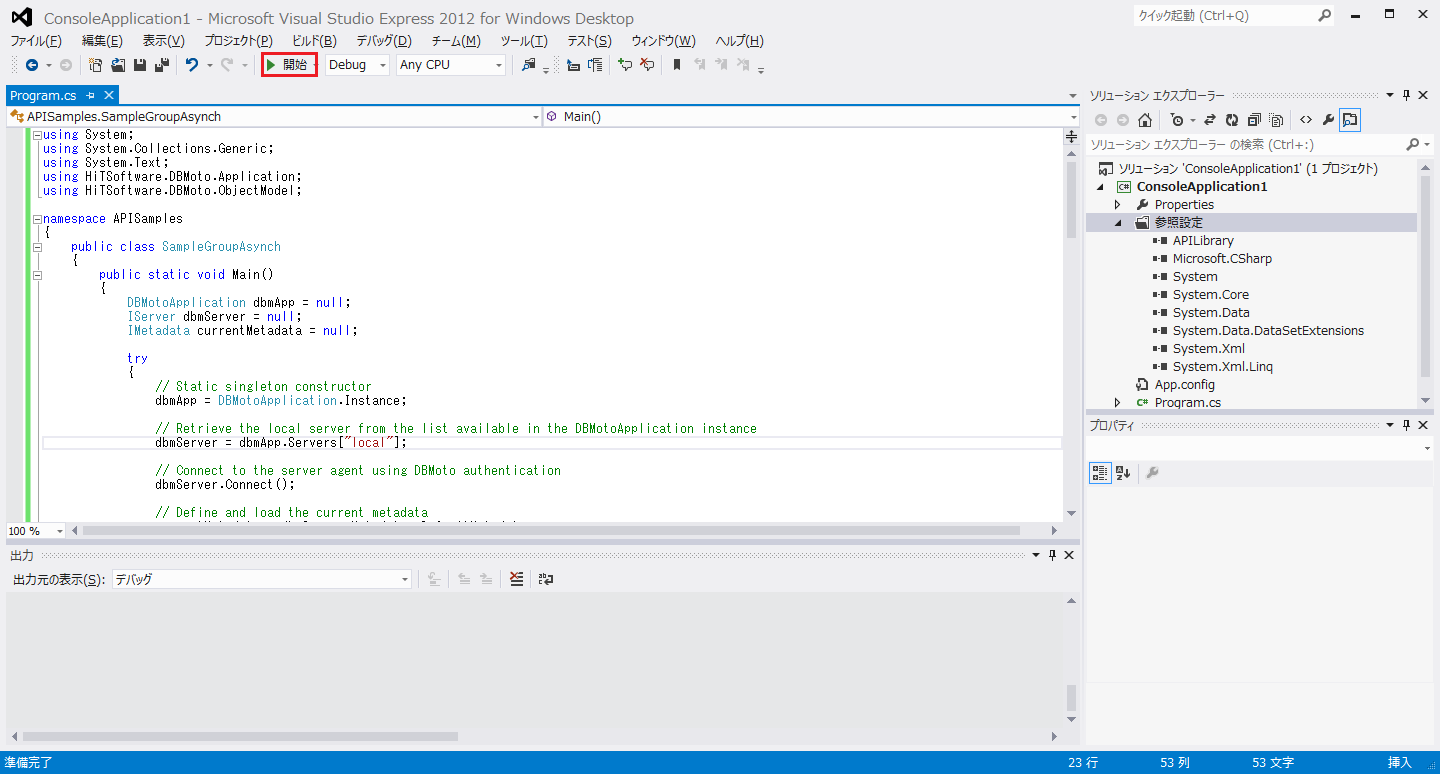Select App.config in Solution Explorer
Screen dimensions: 1440x774
click(x=1184, y=385)
